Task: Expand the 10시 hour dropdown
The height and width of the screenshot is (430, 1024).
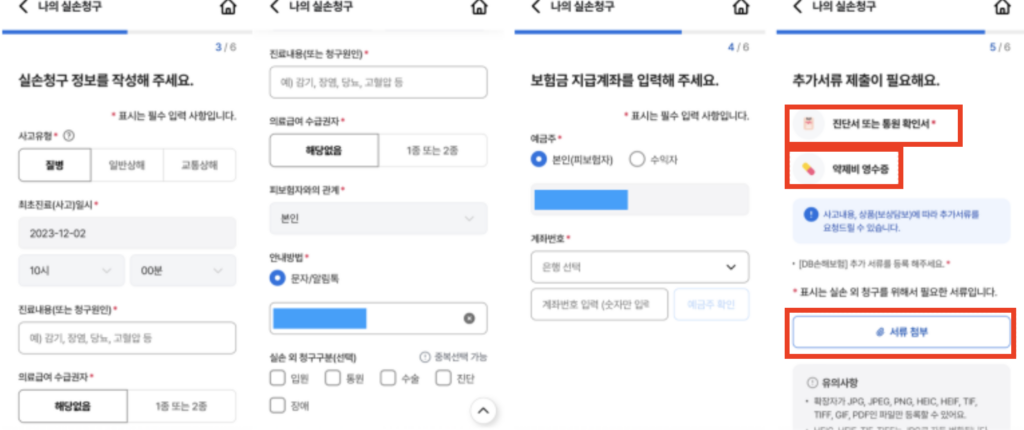Action: [70, 270]
